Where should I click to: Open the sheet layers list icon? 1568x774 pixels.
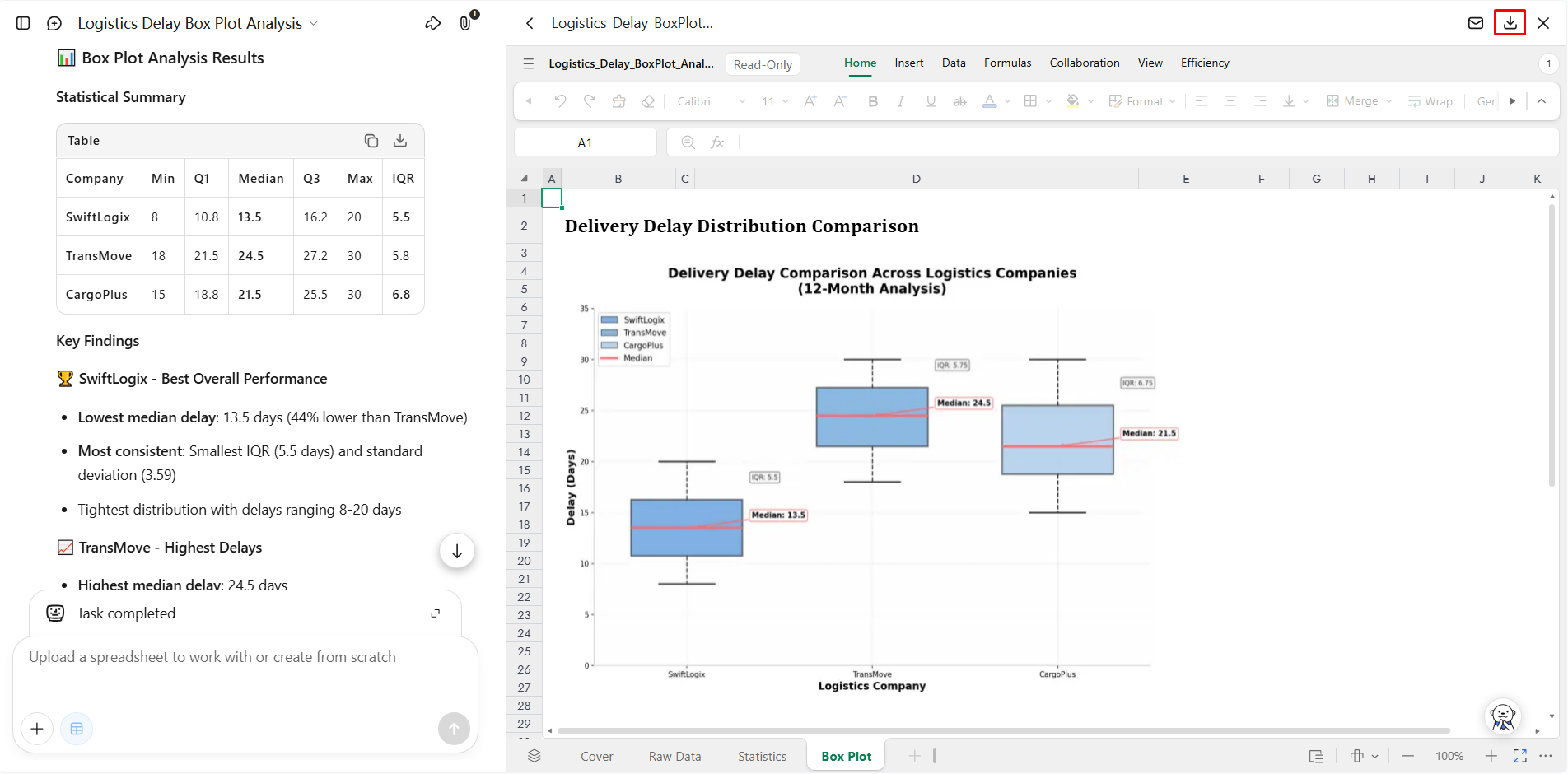[x=534, y=756]
